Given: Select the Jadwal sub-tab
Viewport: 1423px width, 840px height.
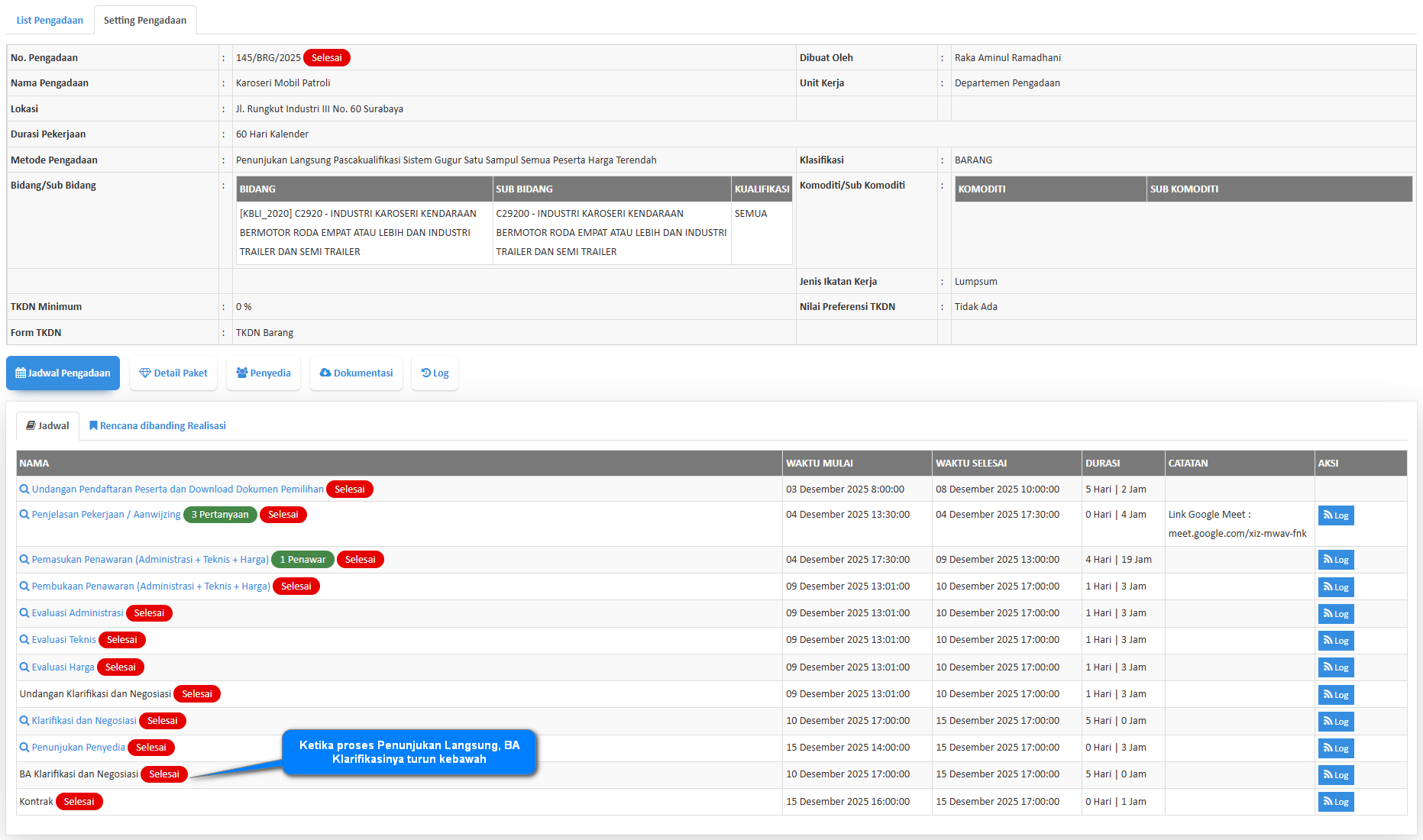Looking at the screenshot, I should point(47,426).
